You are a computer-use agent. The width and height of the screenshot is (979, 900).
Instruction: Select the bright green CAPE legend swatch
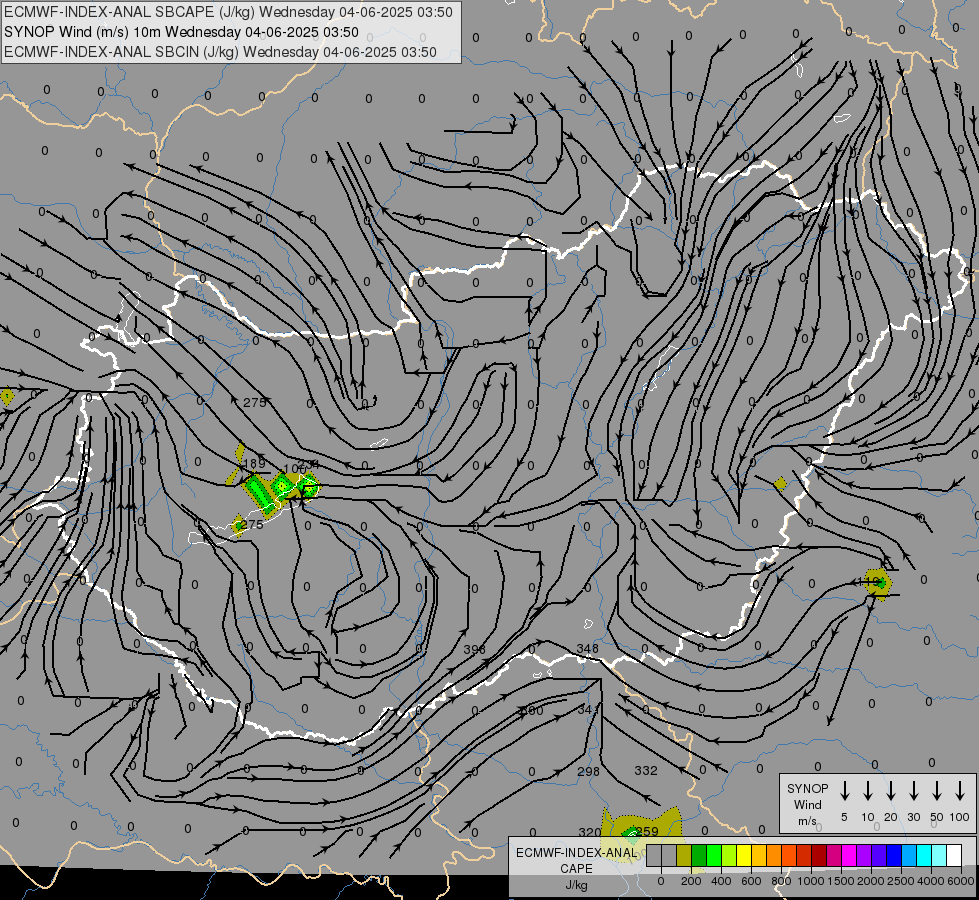click(714, 855)
